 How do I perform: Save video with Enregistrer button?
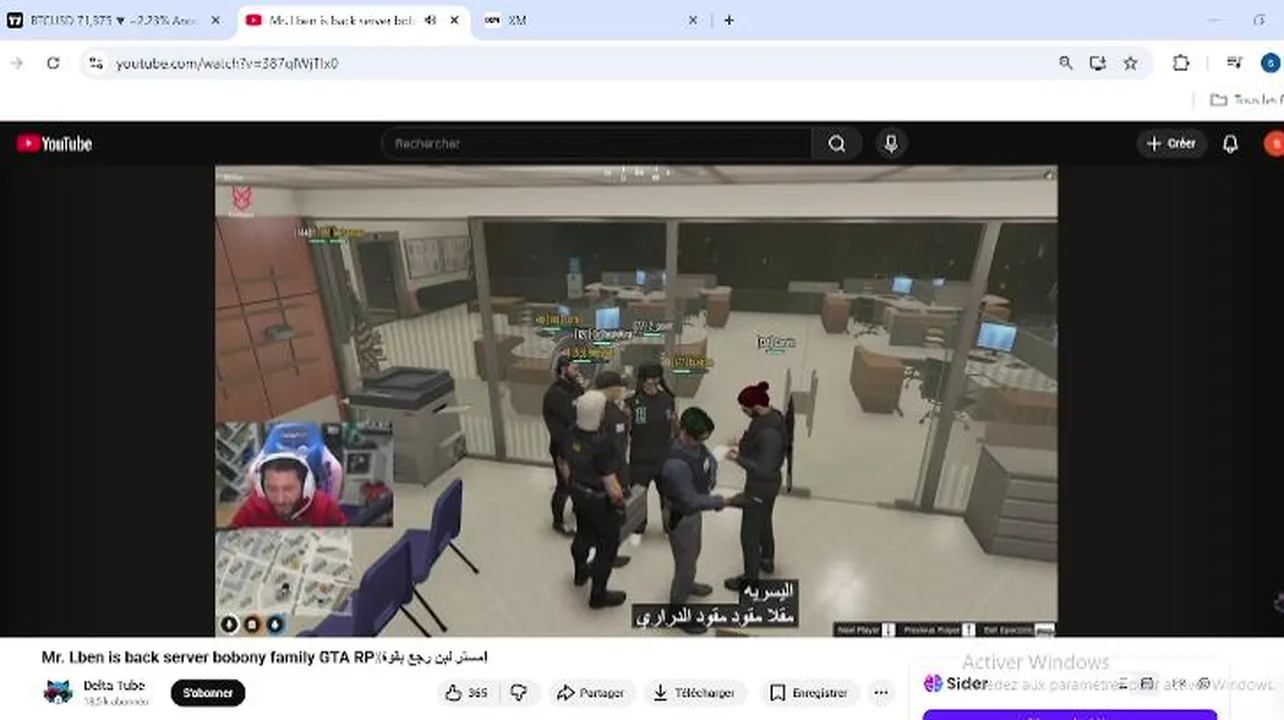[x=809, y=693]
